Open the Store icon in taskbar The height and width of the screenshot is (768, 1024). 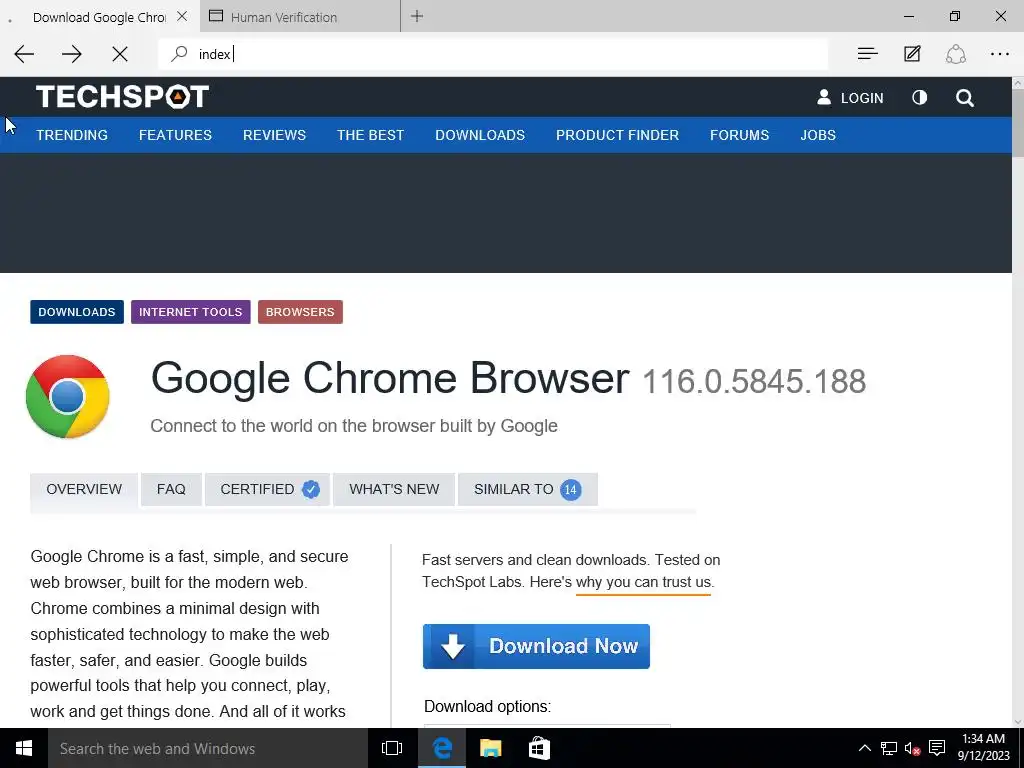point(539,748)
